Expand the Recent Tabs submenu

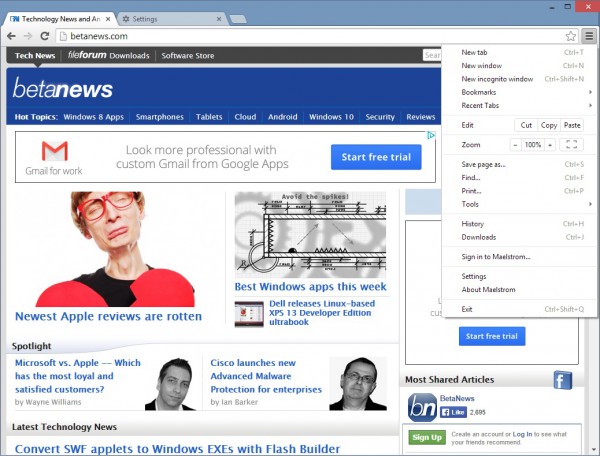(x=519, y=106)
